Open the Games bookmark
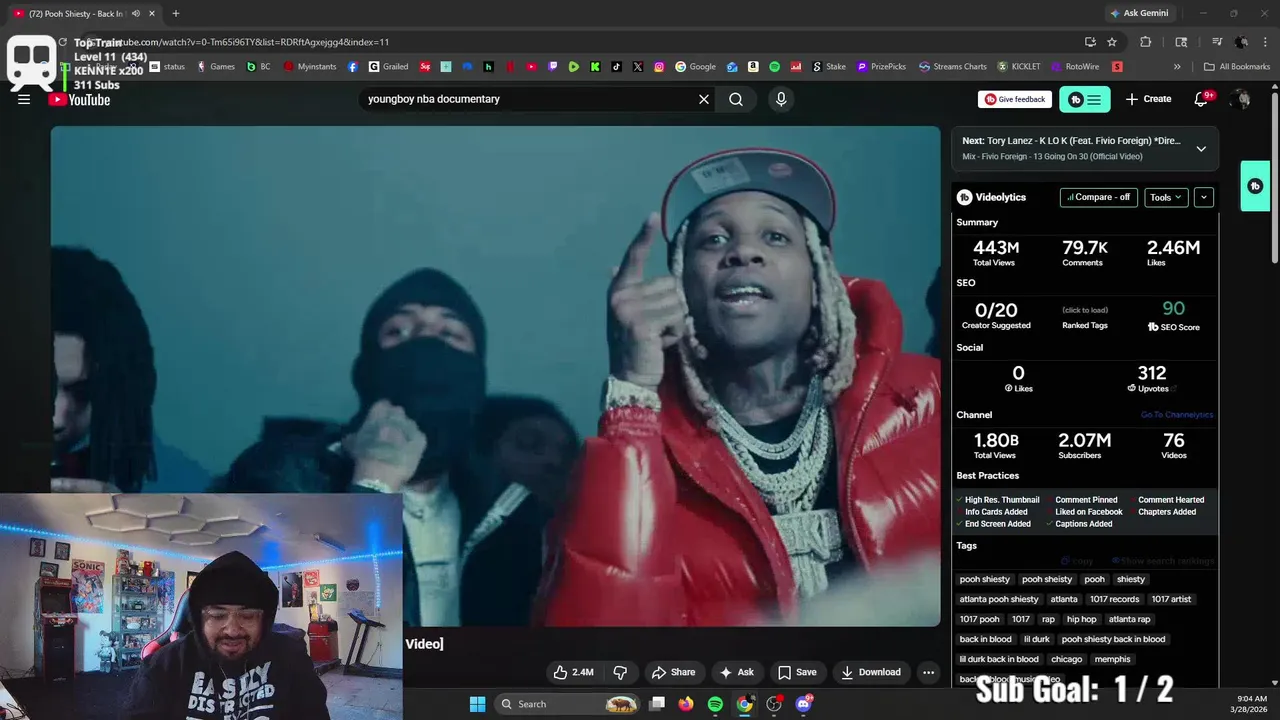This screenshot has height=720, width=1280. tap(216, 67)
